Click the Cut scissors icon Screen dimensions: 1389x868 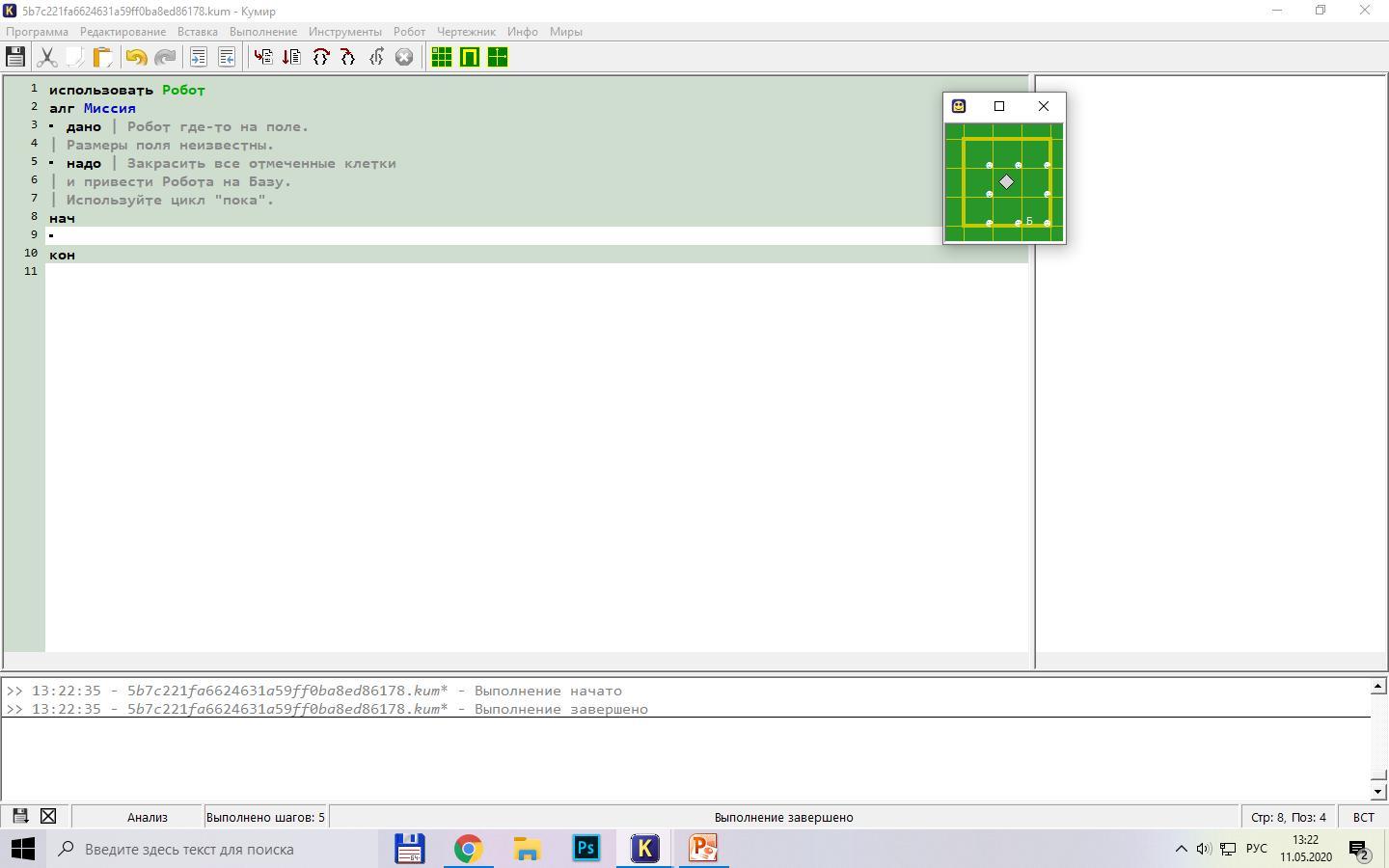click(x=46, y=57)
